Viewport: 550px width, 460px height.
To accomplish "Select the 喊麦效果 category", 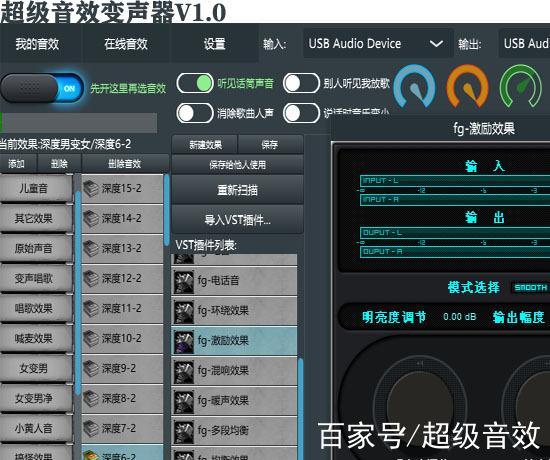I will click(36, 338).
